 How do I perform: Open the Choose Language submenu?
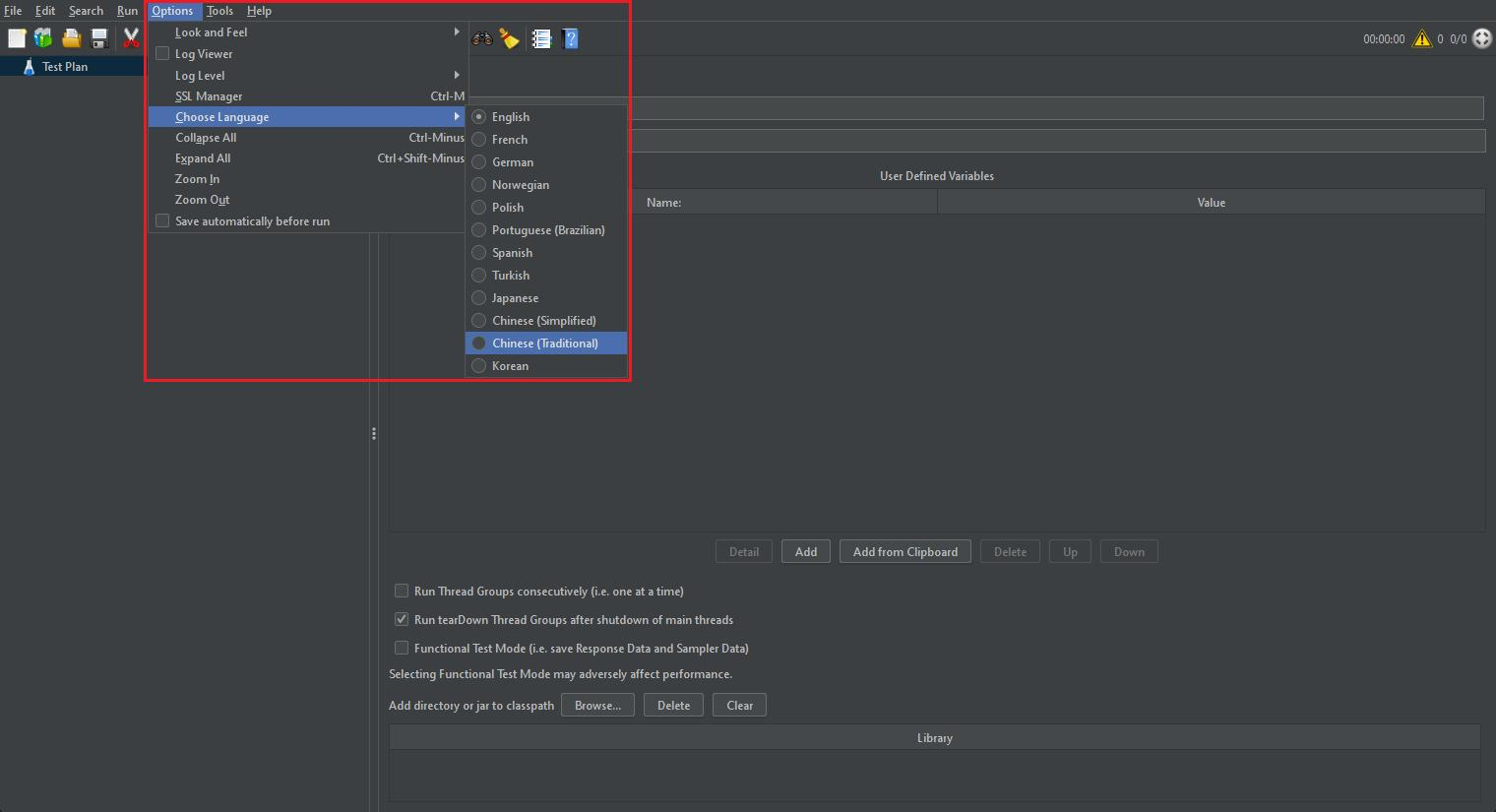(306, 116)
